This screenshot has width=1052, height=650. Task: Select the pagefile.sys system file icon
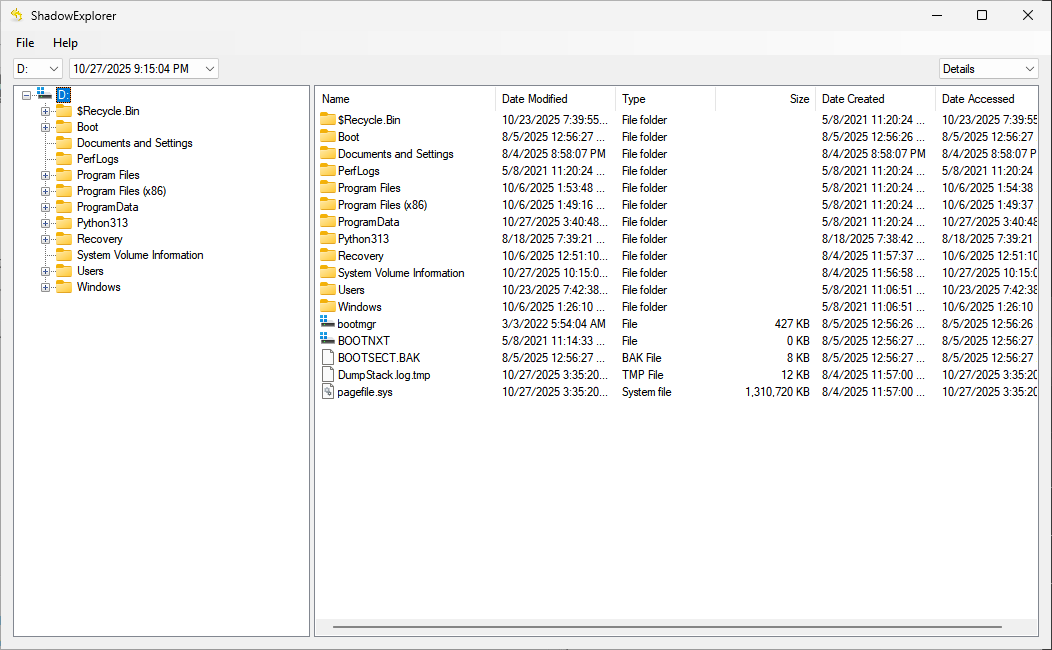(327, 392)
